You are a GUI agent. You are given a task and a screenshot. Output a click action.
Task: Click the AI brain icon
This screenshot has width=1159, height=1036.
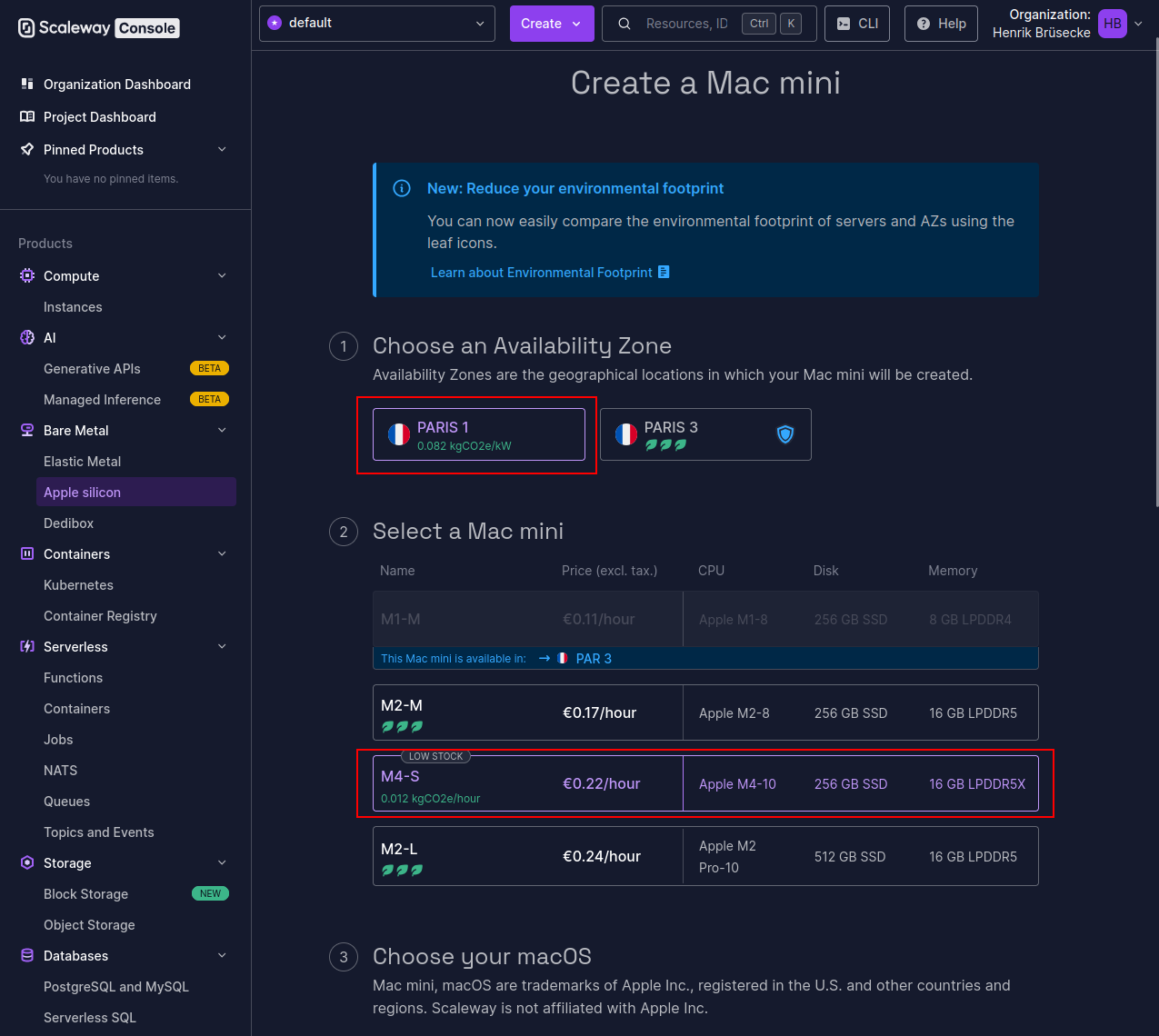click(x=27, y=337)
